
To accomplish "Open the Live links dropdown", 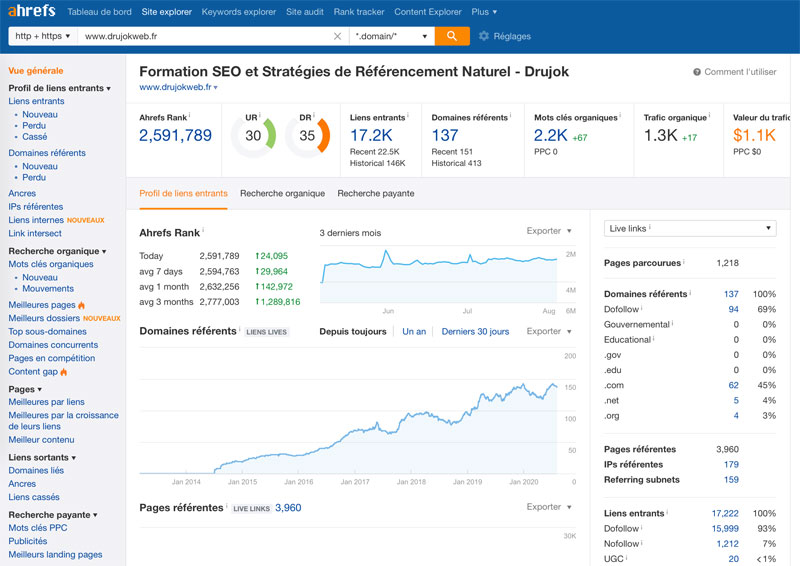I will coord(690,228).
